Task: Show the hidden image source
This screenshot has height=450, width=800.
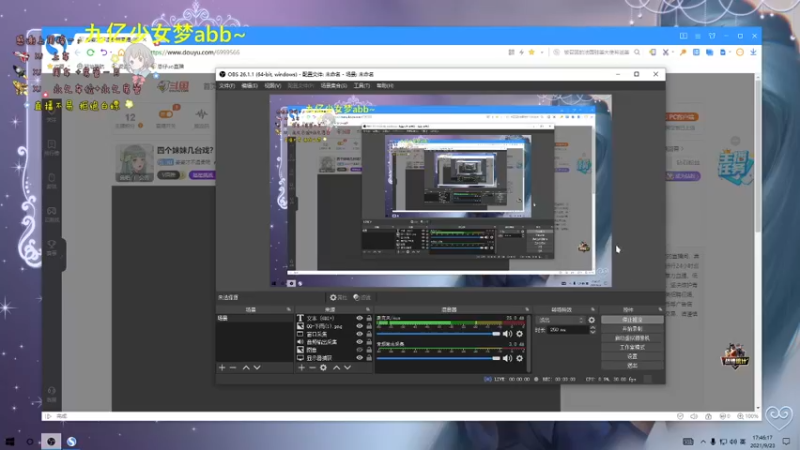Action: click(359, 350)
